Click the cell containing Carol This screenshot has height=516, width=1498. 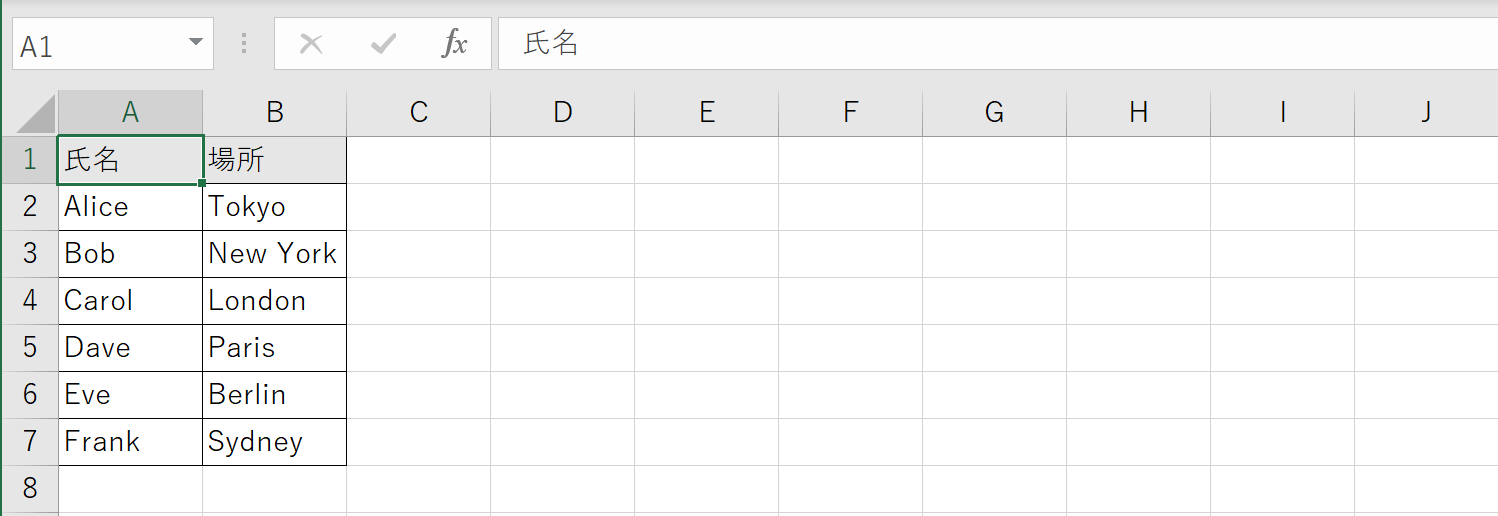(131, 301)
